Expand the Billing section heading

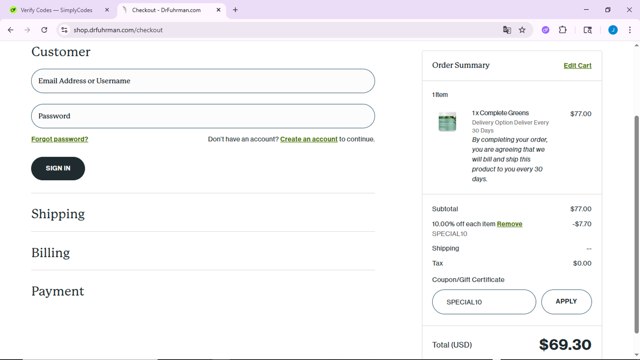(51, 253)
